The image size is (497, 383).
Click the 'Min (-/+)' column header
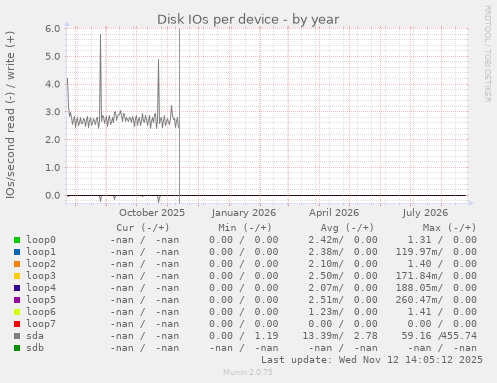pos(245,228)
